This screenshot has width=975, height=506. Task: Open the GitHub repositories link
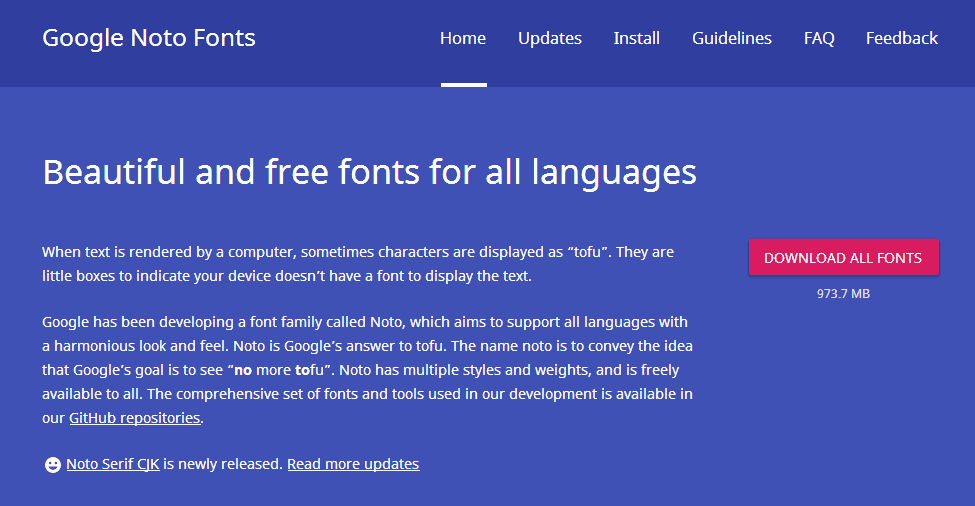pos(134,418)
